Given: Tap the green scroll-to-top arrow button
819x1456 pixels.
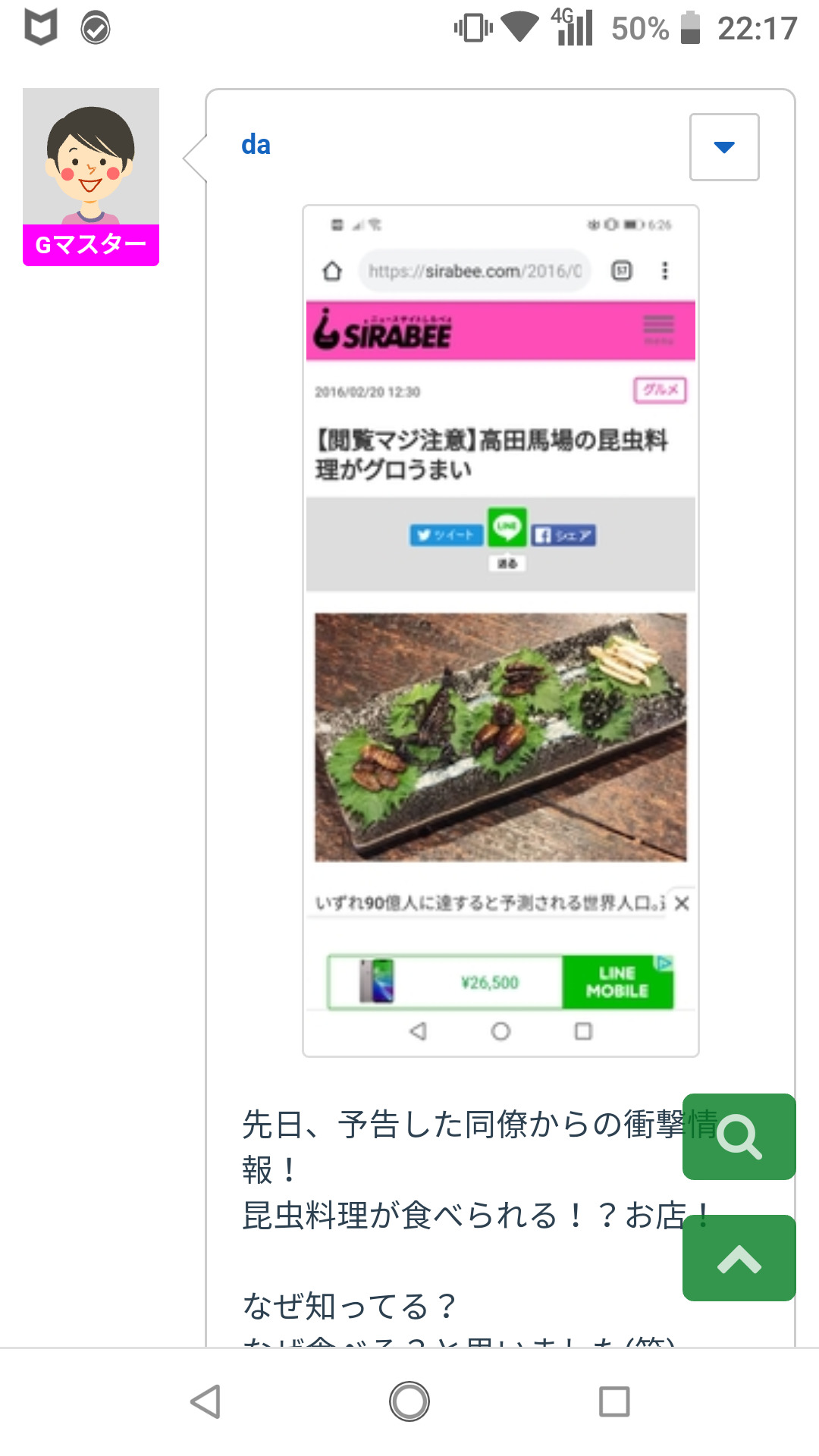Looking at the screenshot, I should pyautogui.click(x=739, y=1258).
